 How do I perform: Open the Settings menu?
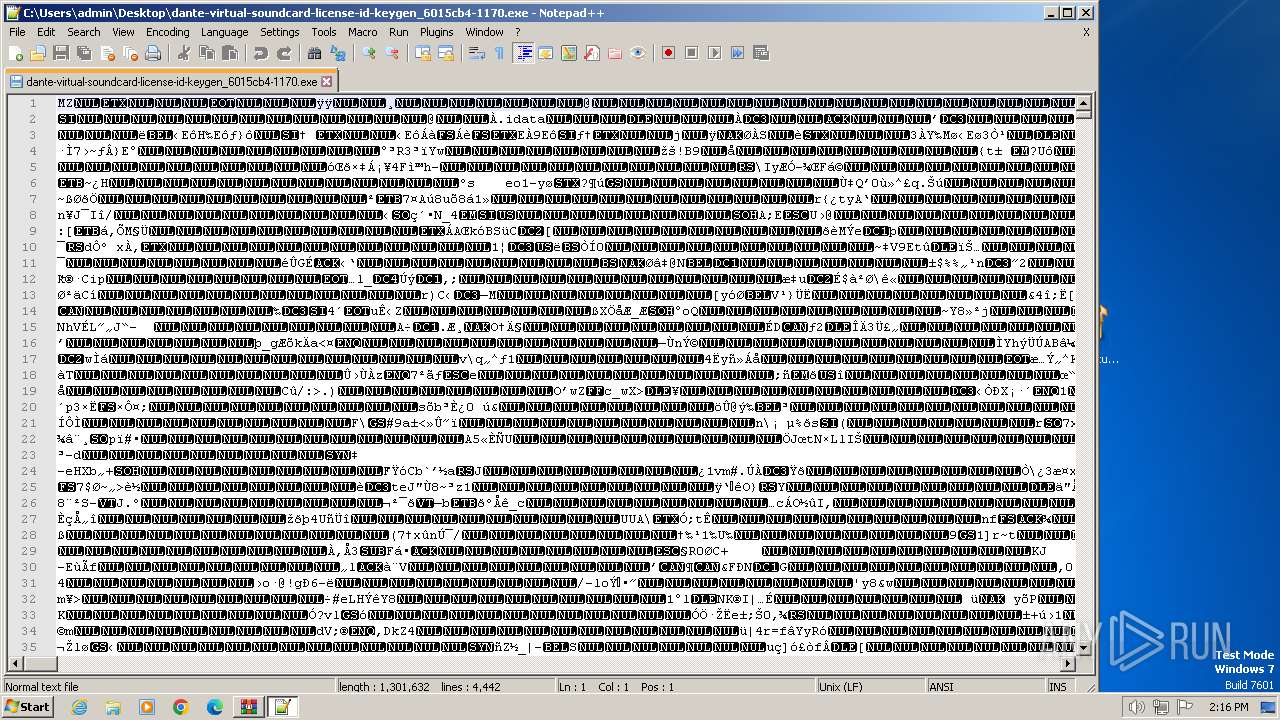tap(280, 32)
